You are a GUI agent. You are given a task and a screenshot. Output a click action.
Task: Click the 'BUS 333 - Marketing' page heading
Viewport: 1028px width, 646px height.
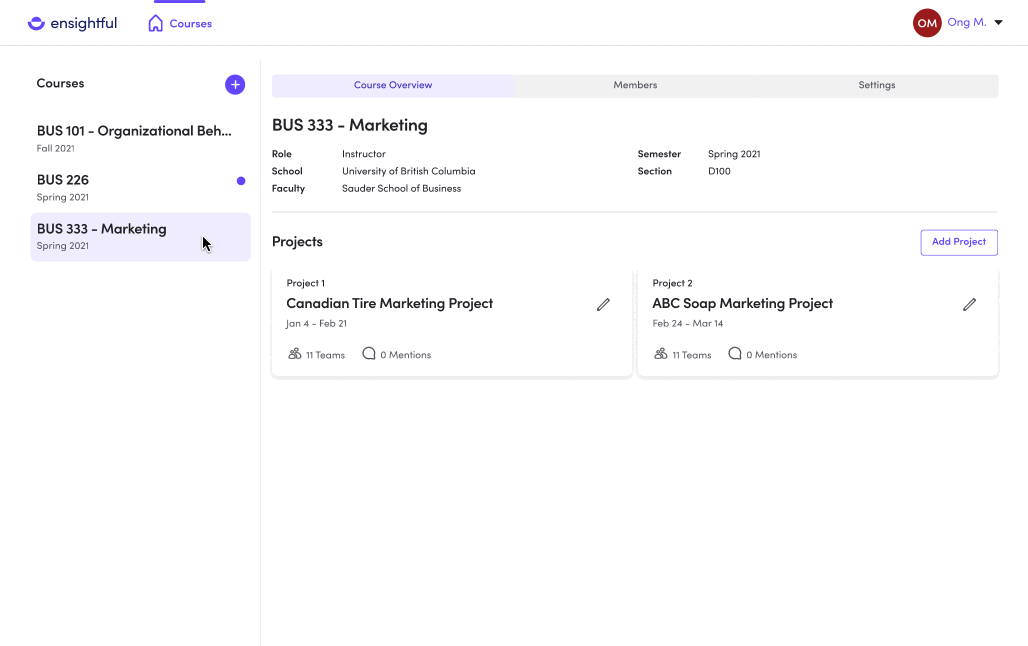pos(349,125)
